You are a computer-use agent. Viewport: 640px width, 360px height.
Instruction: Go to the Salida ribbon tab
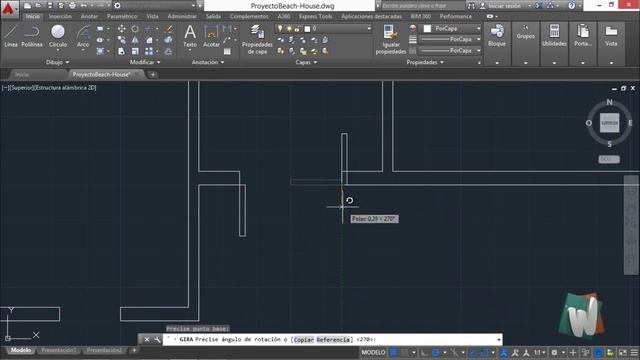click(213, 16)
